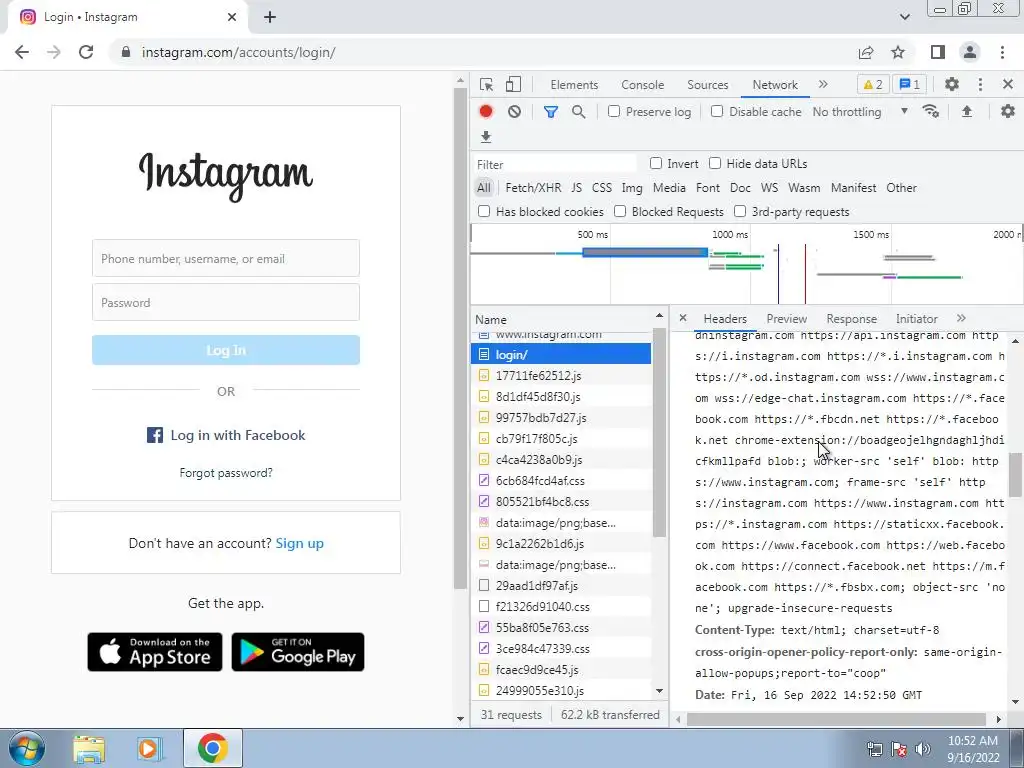Open network panel settings gear

(1008, 112)
